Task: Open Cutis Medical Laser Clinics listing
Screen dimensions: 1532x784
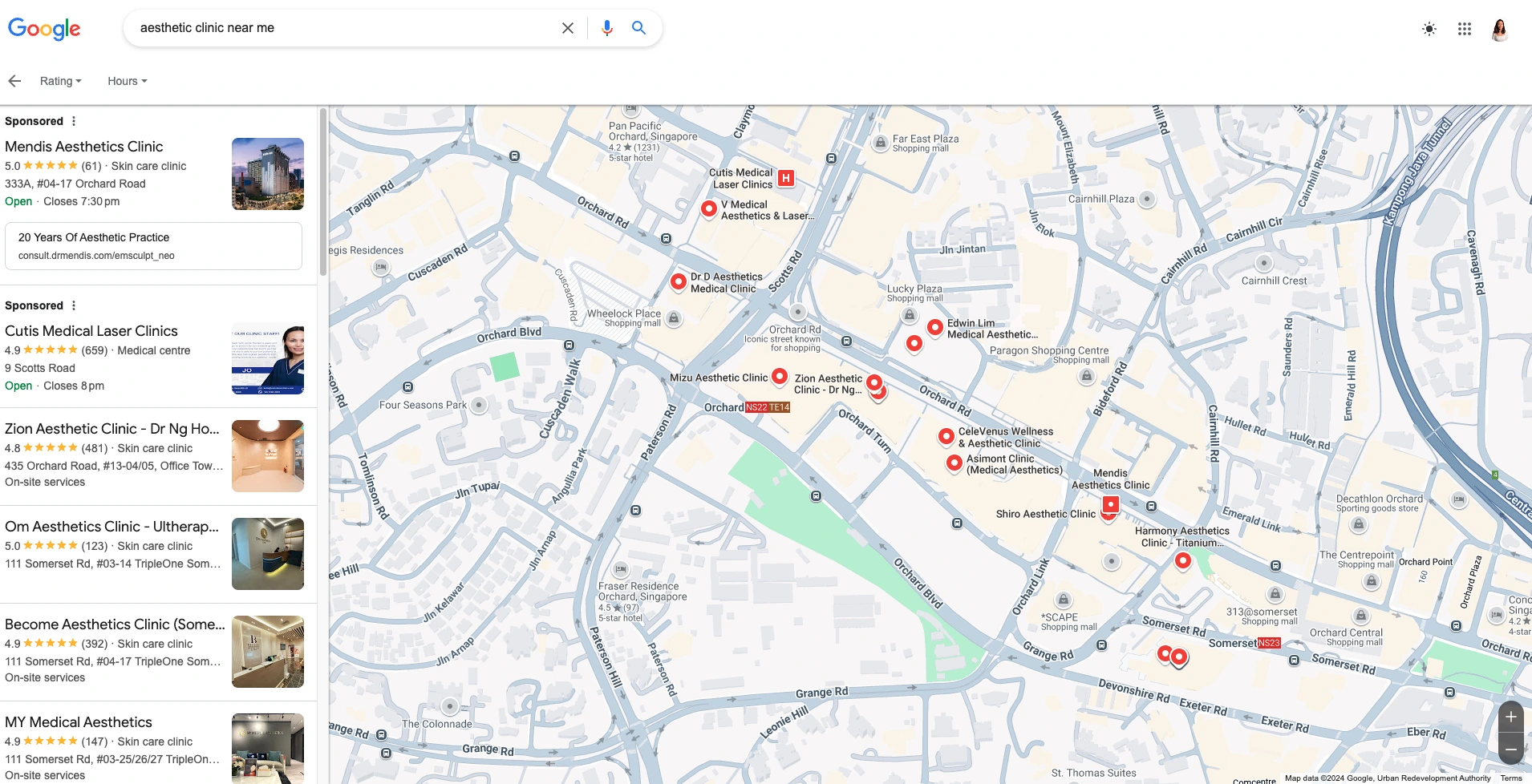Action: pyautogui.click(x=91, y=331)
